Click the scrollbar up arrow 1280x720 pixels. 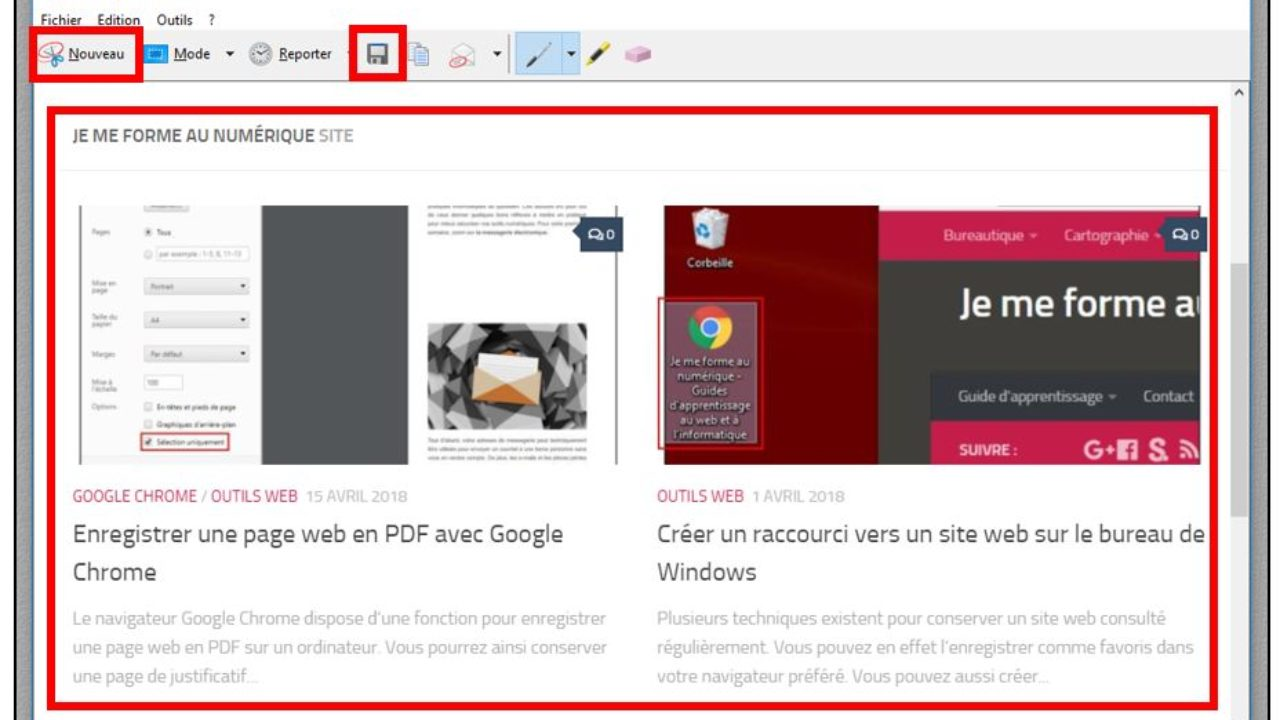(1240, 92)
